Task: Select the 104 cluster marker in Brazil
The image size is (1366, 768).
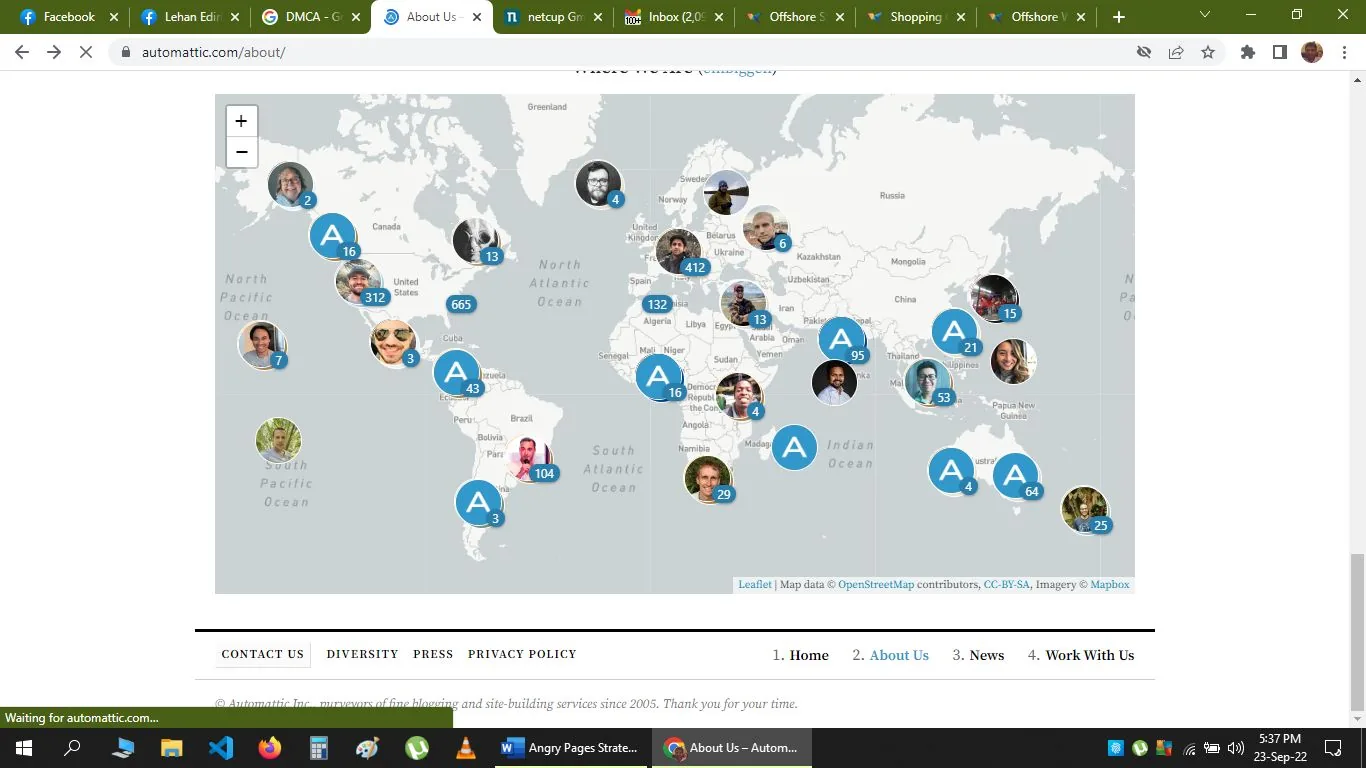Action: (x=531, y=458)
